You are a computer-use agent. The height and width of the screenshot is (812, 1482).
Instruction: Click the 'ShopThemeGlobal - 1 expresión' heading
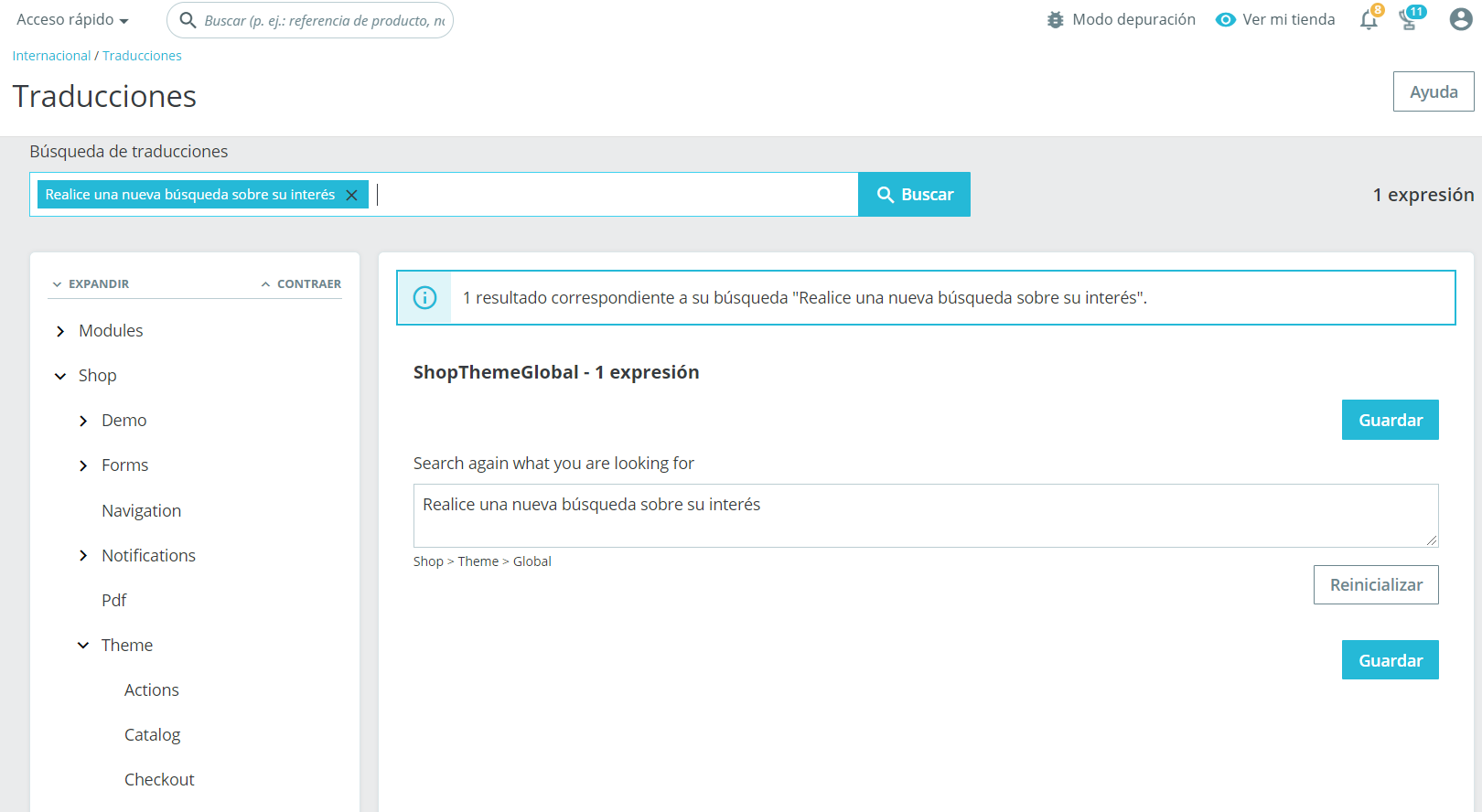pos(556,372)
